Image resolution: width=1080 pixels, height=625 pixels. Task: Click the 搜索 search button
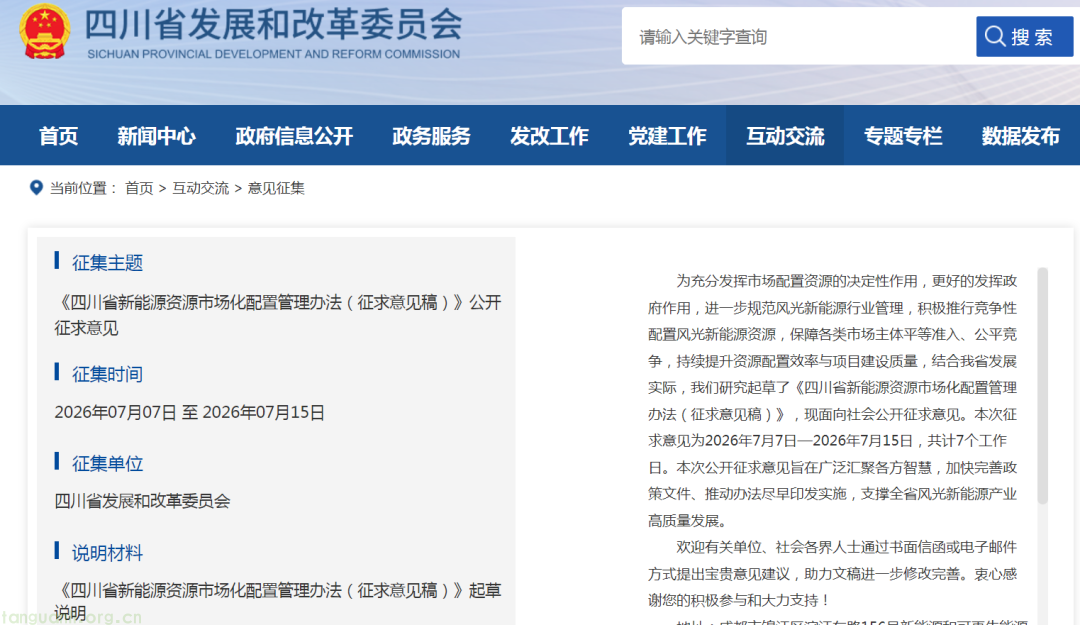tap(1024, 37)
